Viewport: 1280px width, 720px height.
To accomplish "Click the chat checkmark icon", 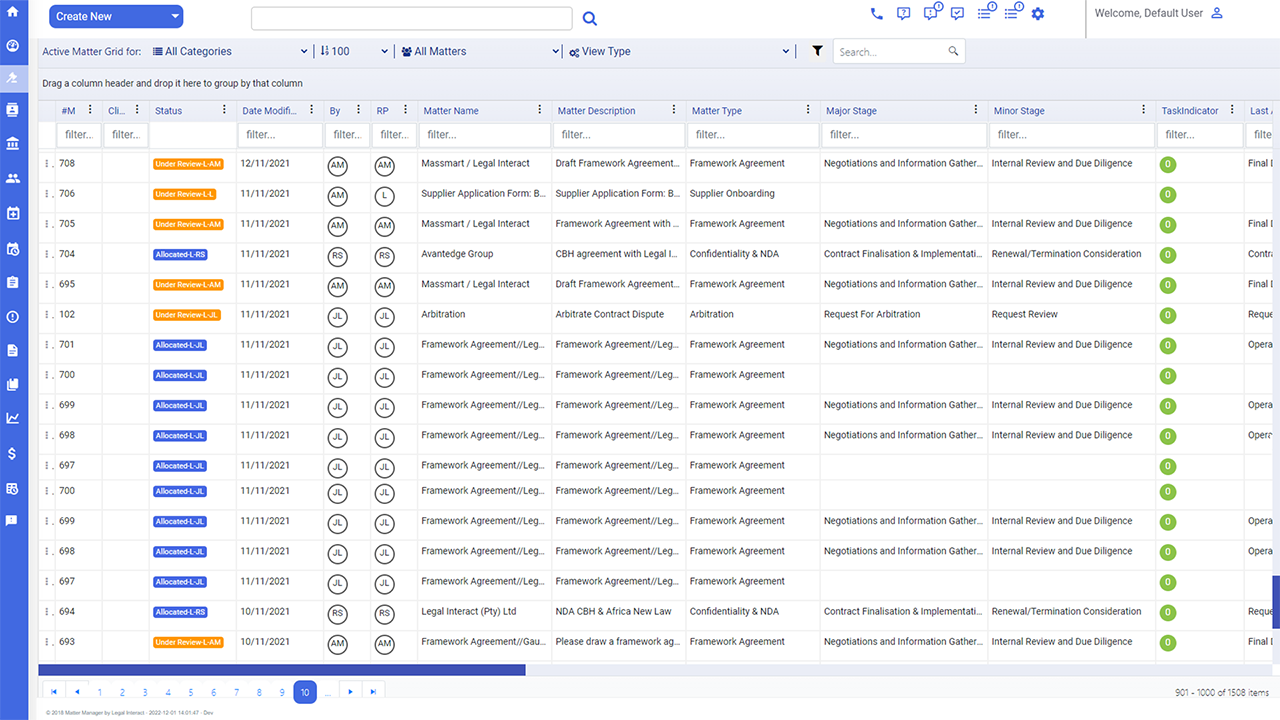I will [957, 14].
